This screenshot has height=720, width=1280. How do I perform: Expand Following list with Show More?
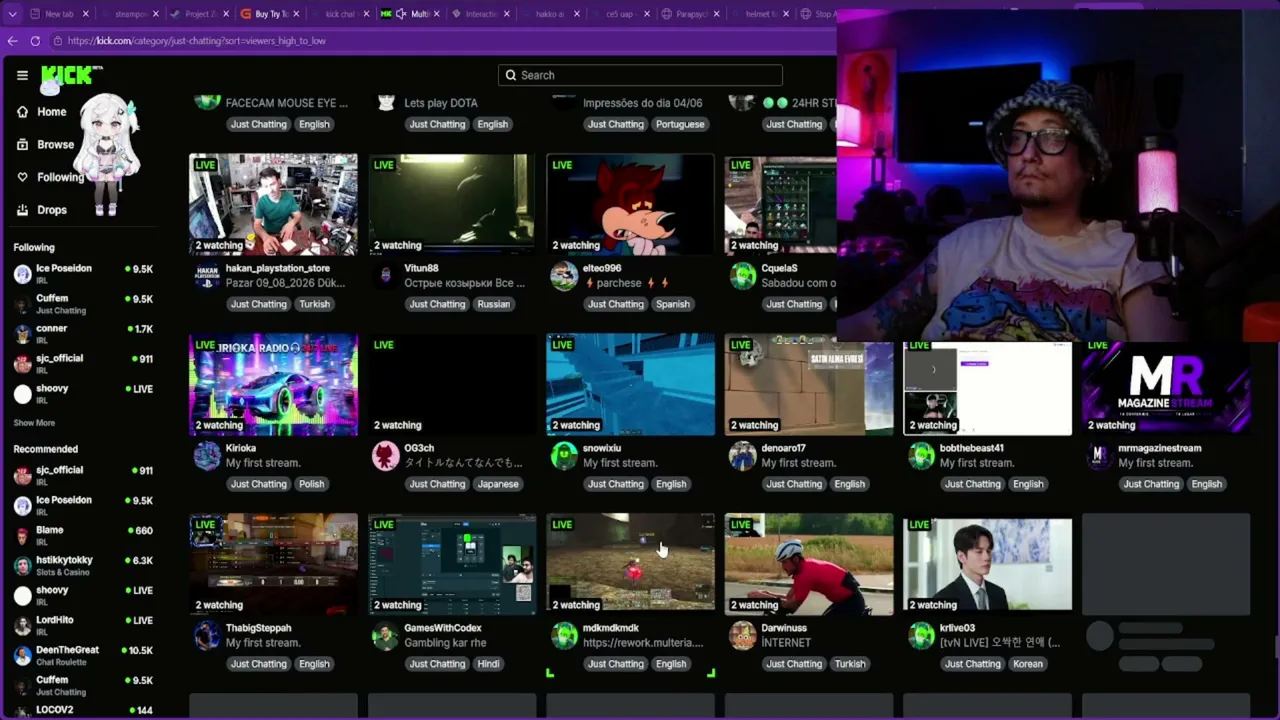(34, 423)
